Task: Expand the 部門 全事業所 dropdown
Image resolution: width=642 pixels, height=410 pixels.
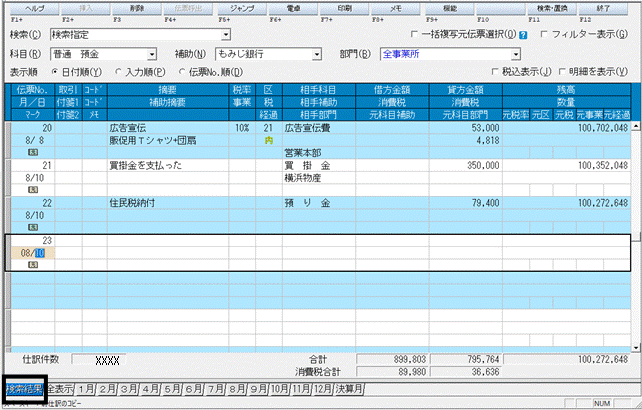Action: pyautogui.click(x=516, y=54)
